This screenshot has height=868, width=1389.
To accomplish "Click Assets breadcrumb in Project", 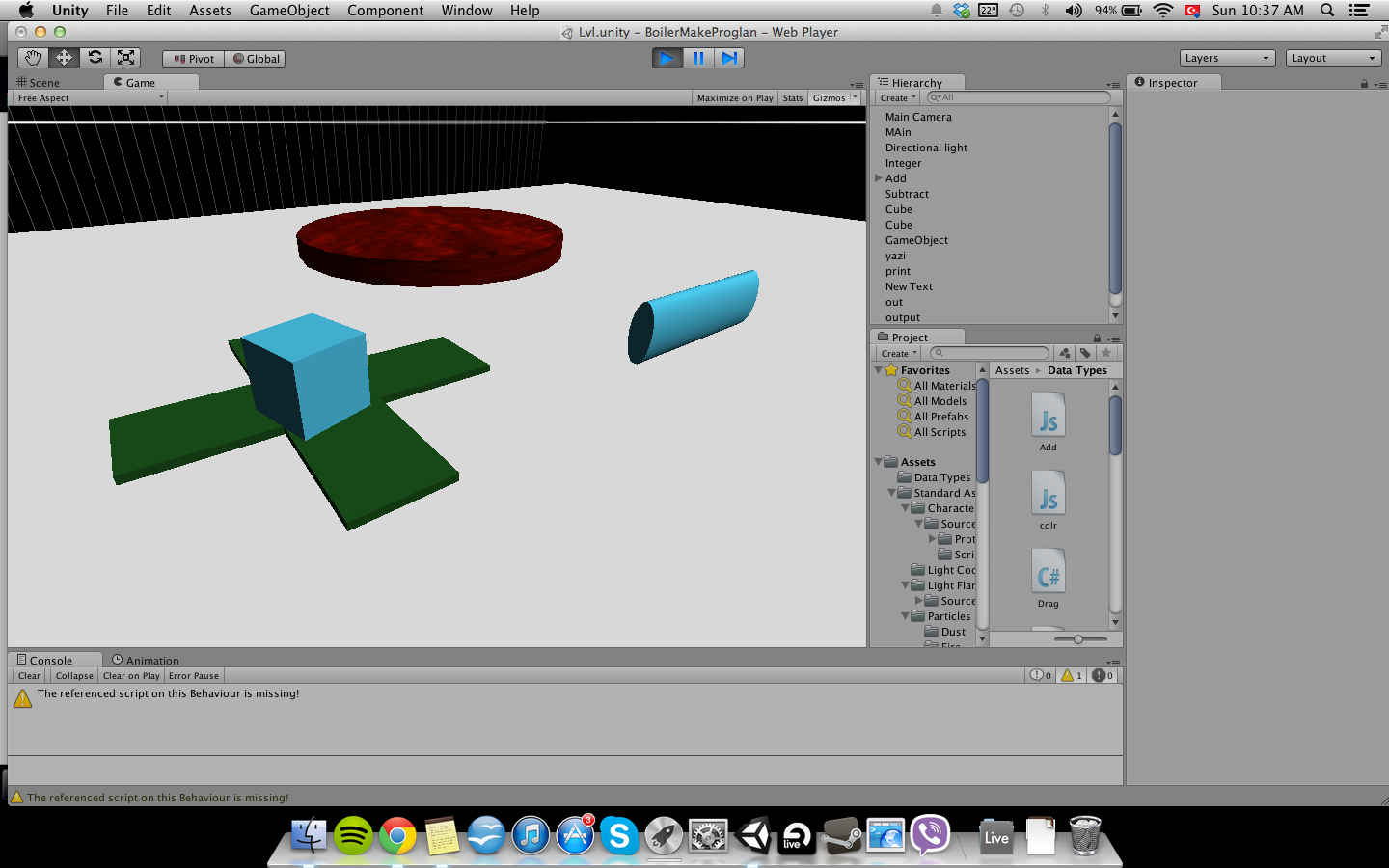I will (x=1012, y=370).
